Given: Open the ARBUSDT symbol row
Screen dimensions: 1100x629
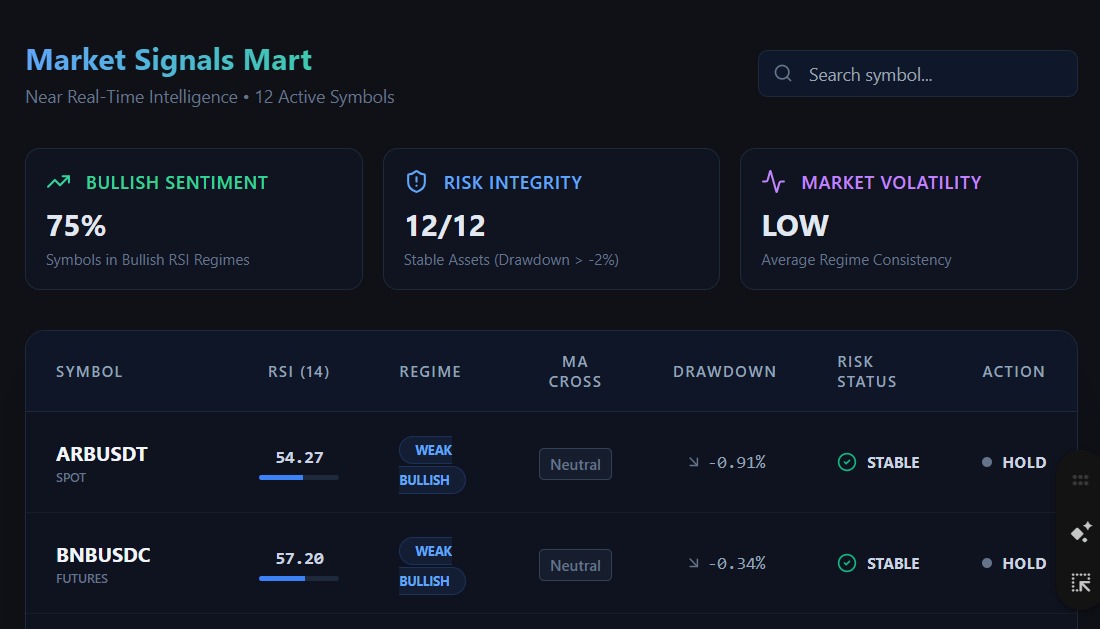Looking at the screenshot, I should pos(551,462).
